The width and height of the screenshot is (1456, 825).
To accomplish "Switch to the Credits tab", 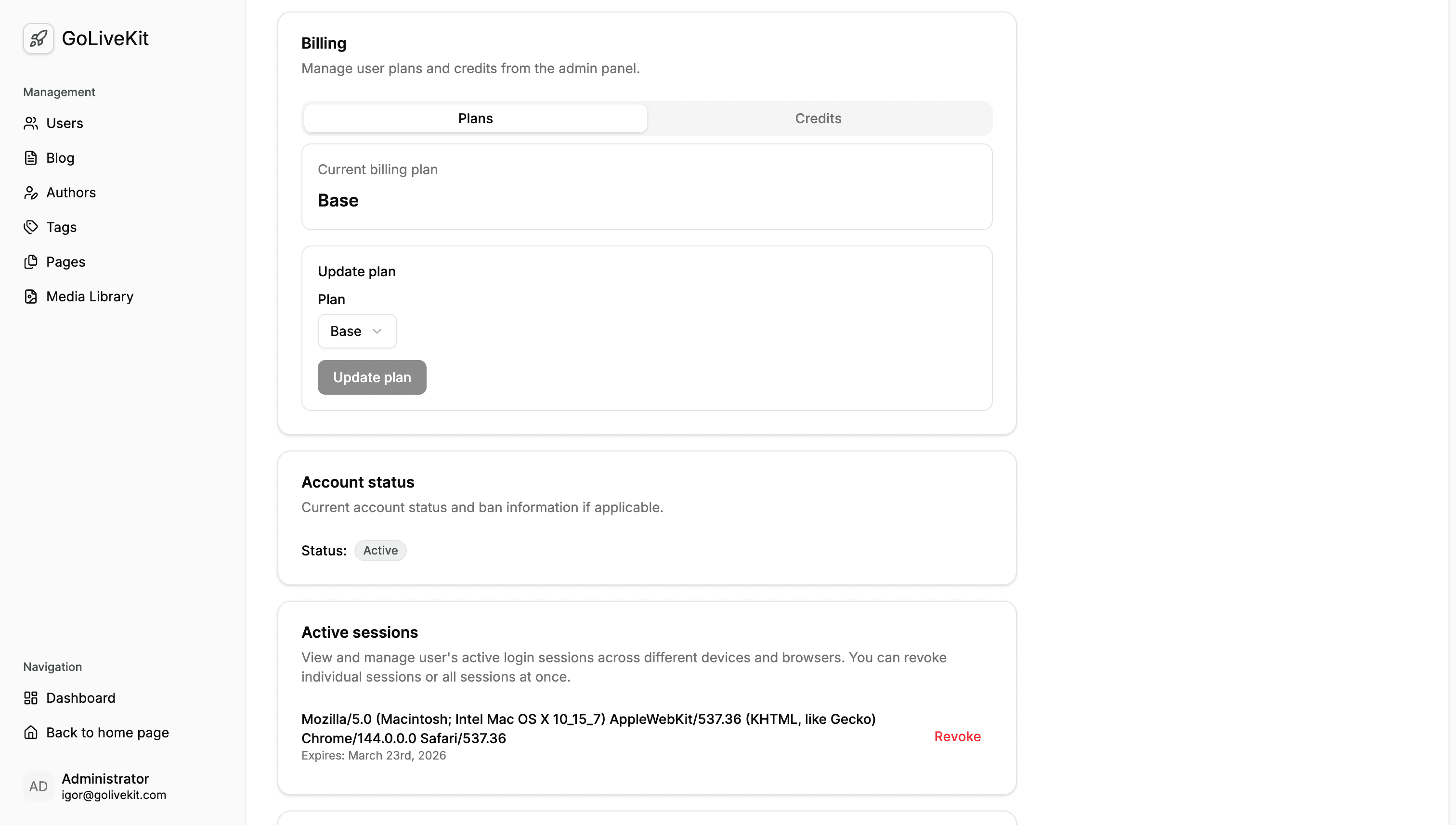I will pos(817,118).
